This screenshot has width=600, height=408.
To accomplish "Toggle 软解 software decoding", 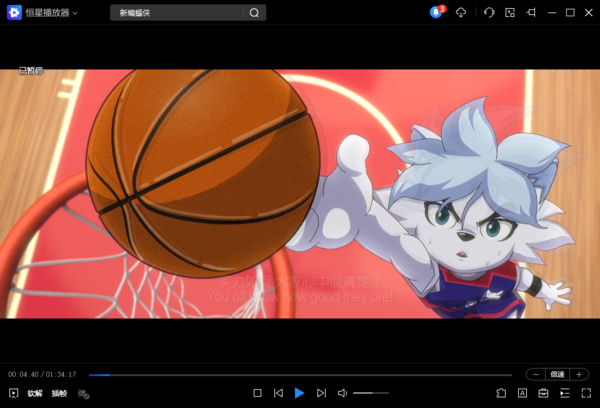I will (35, 393).
